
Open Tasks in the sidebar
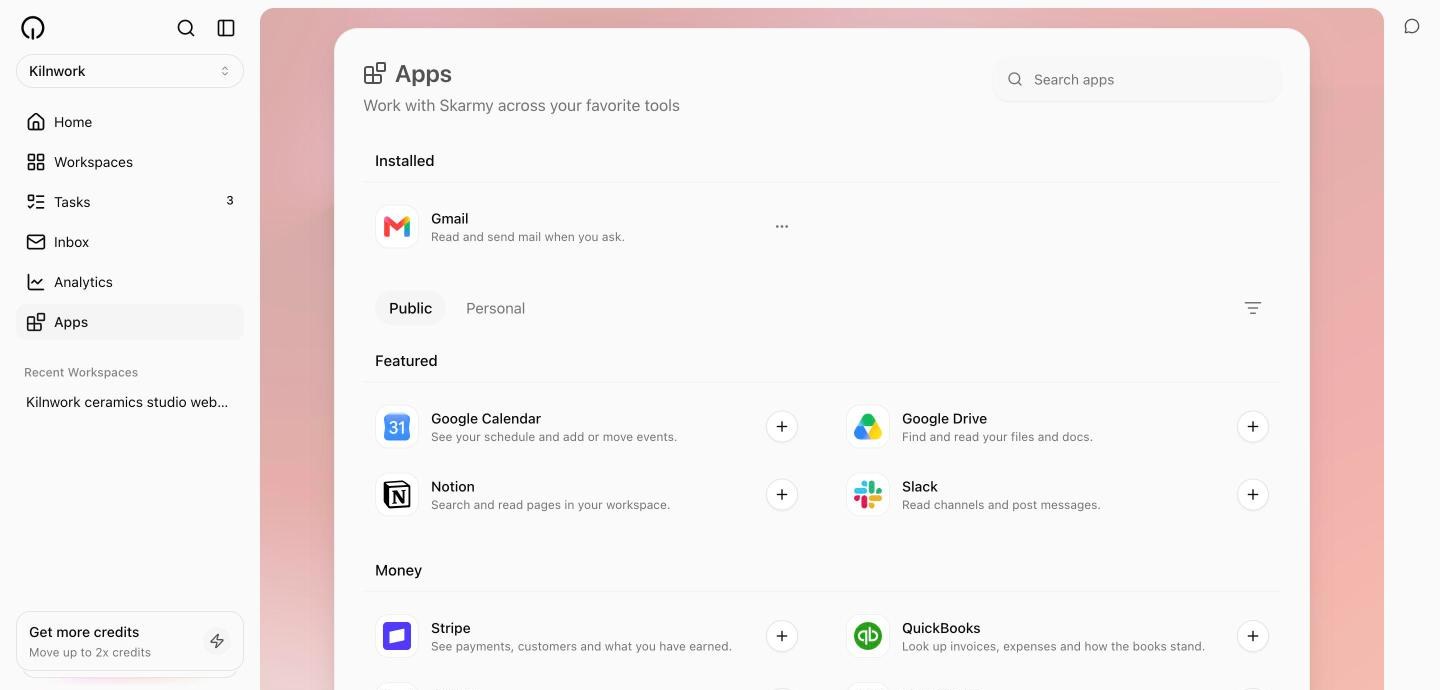130,202
